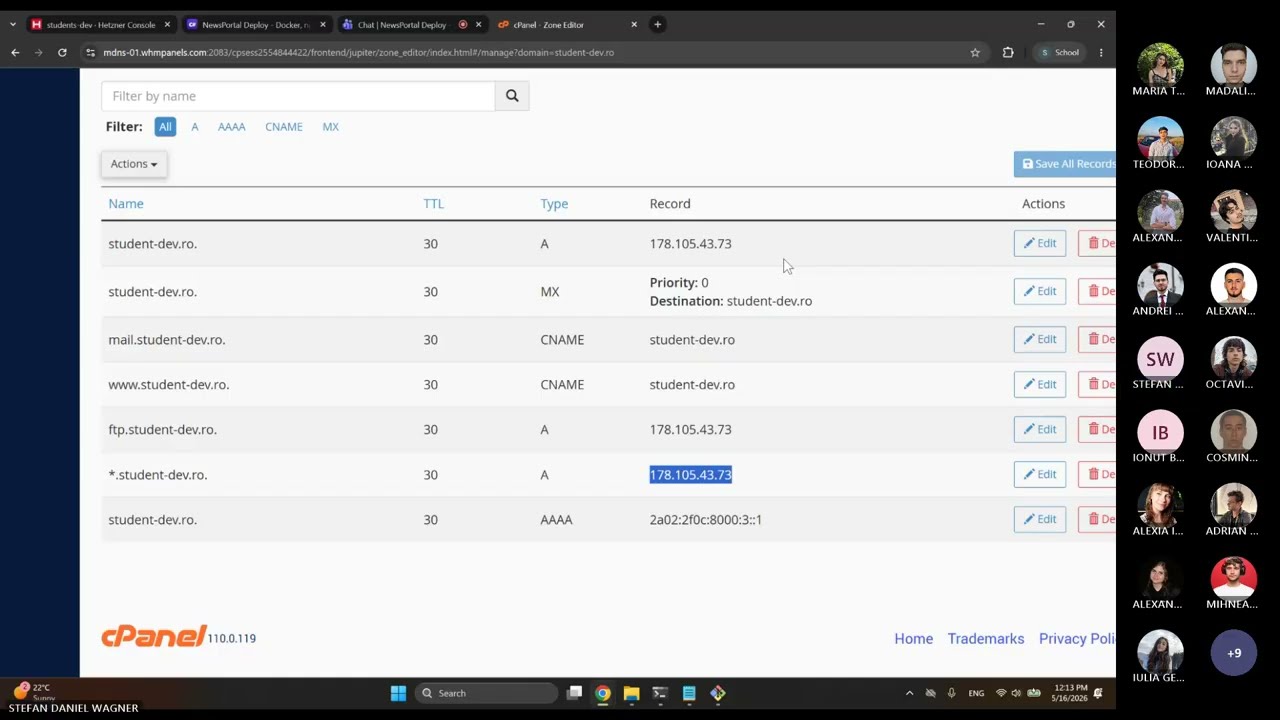The height and width of the screenshot is (720, 1280).
Task: Go back using browser back arrow
Action: (x=15, y=52)
